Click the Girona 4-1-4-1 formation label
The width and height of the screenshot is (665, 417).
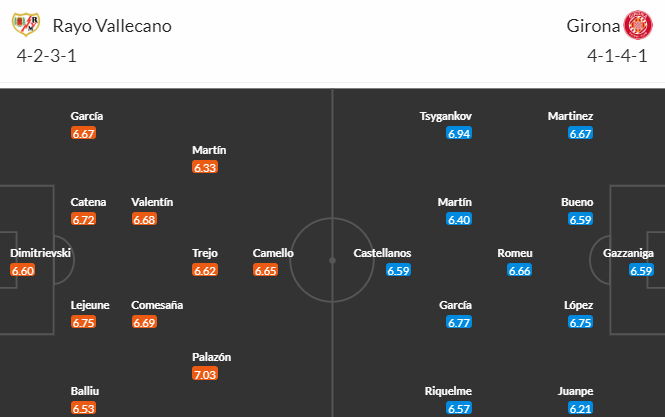click(617, 56)
